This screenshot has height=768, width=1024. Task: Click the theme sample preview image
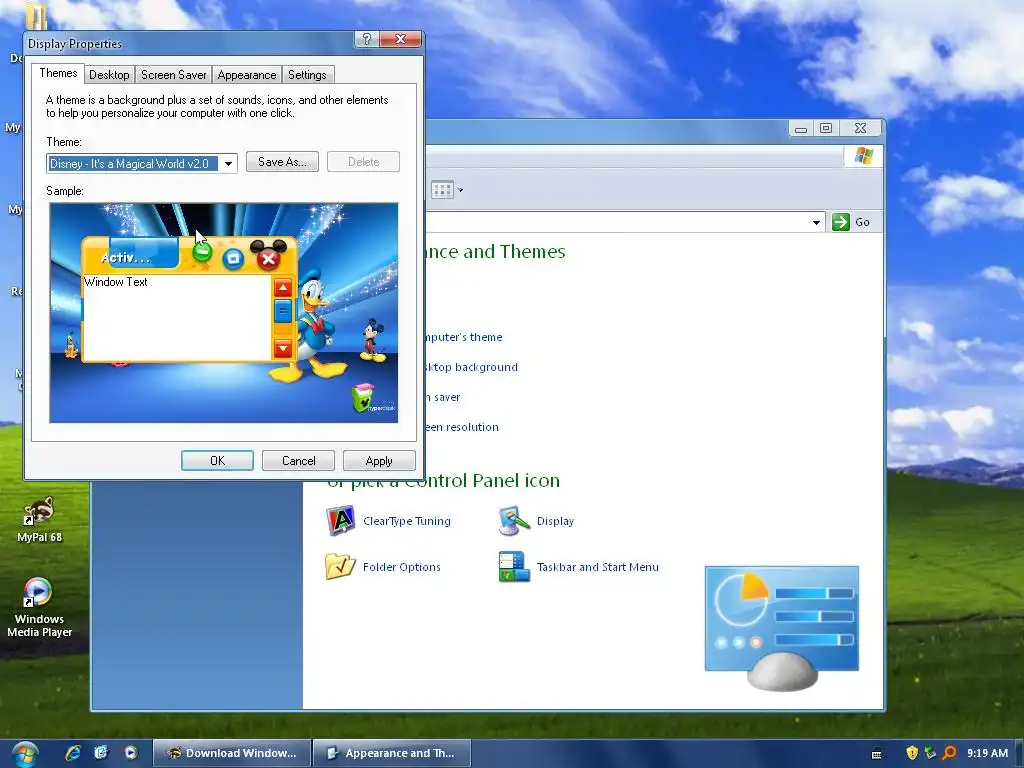coord(224,313)
